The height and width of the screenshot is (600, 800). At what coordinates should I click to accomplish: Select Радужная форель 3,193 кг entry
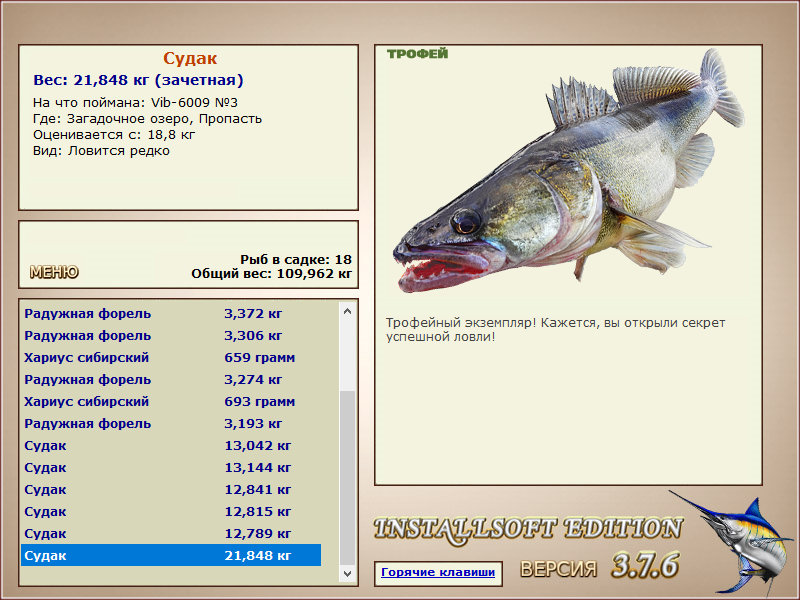(170, 424)
